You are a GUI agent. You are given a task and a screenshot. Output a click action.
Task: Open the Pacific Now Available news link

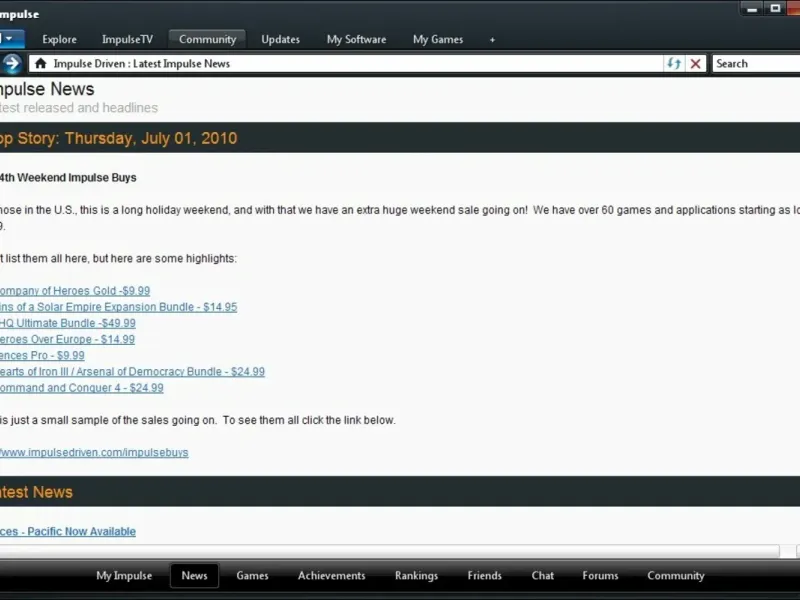click(68, 532)
